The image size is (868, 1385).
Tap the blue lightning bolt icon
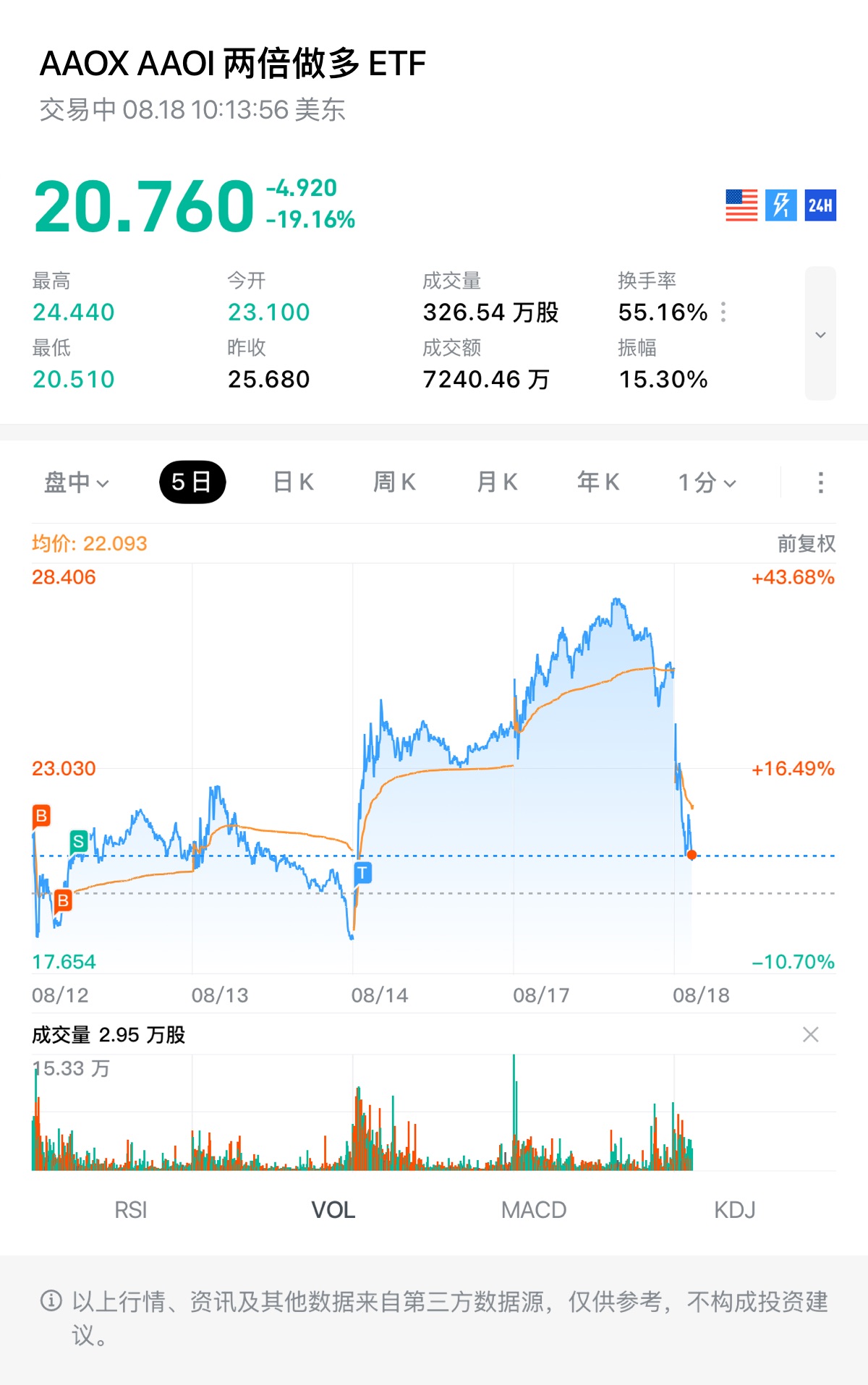(x=781, y=205)
